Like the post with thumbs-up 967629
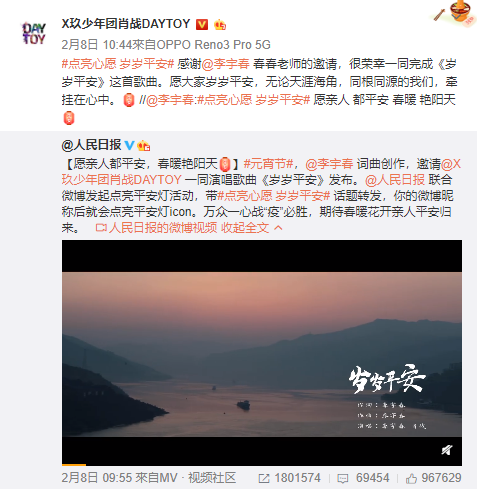This screenshot has height=489, width=477. 411,478
